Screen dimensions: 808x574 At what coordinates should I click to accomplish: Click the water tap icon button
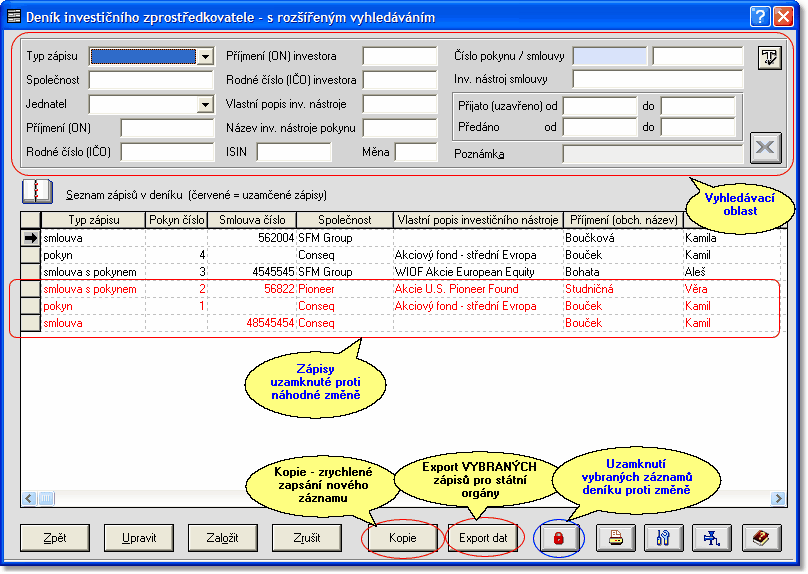[713, 538]
